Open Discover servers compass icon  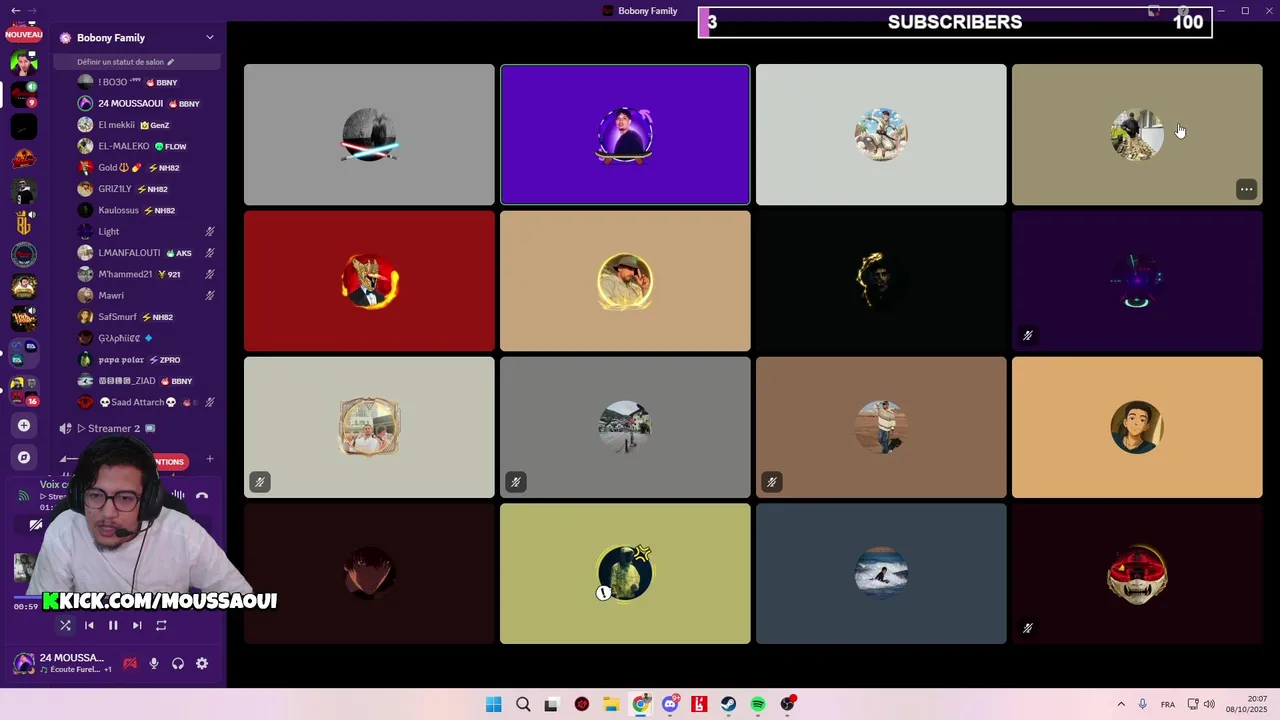(24, 457)
